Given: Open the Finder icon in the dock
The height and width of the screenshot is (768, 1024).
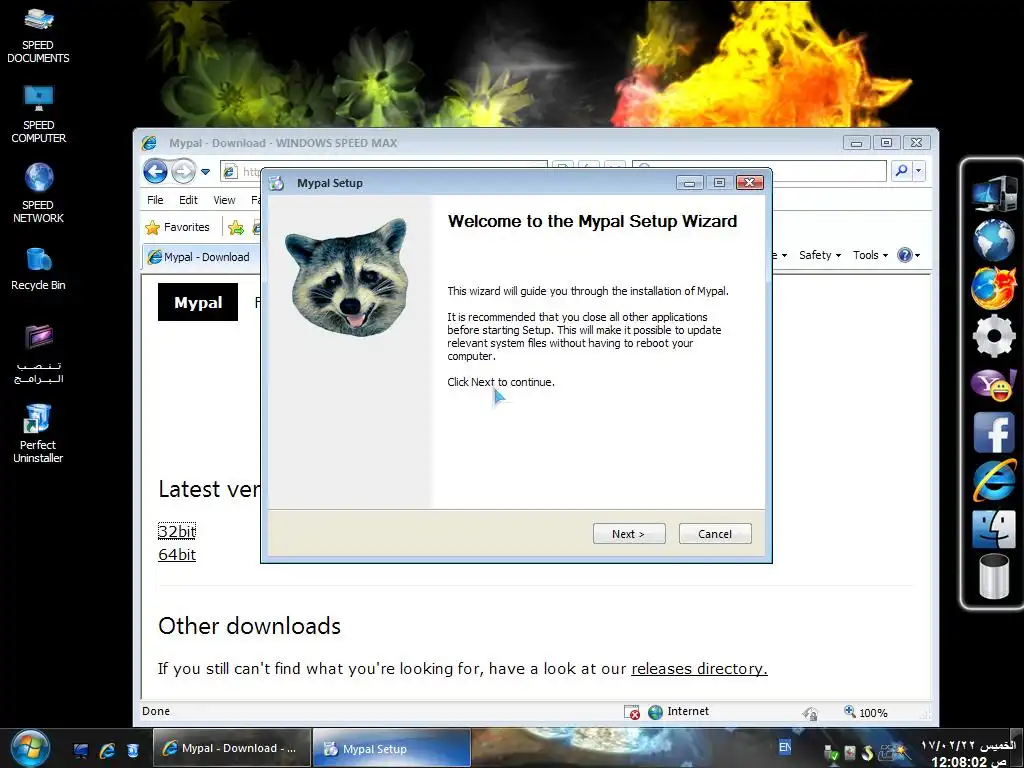Looking at the screenshot, I should 993,528.
